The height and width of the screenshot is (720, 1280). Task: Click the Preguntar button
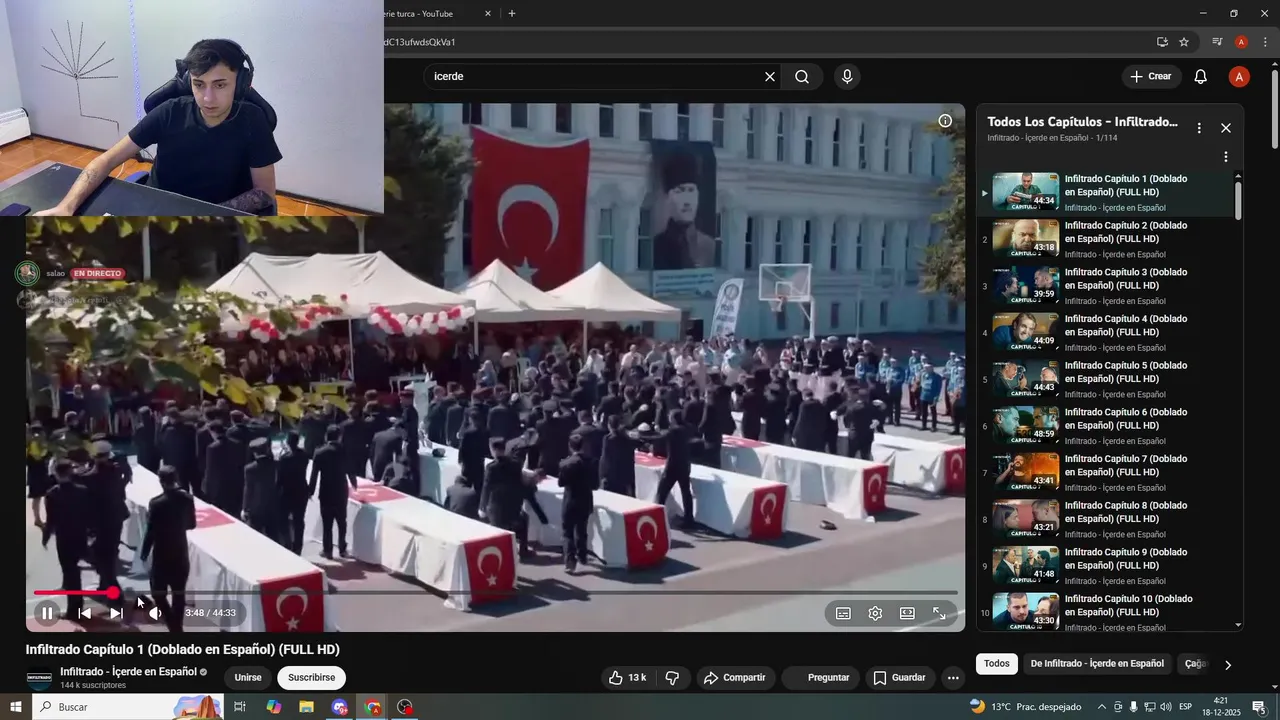(820, 678)
